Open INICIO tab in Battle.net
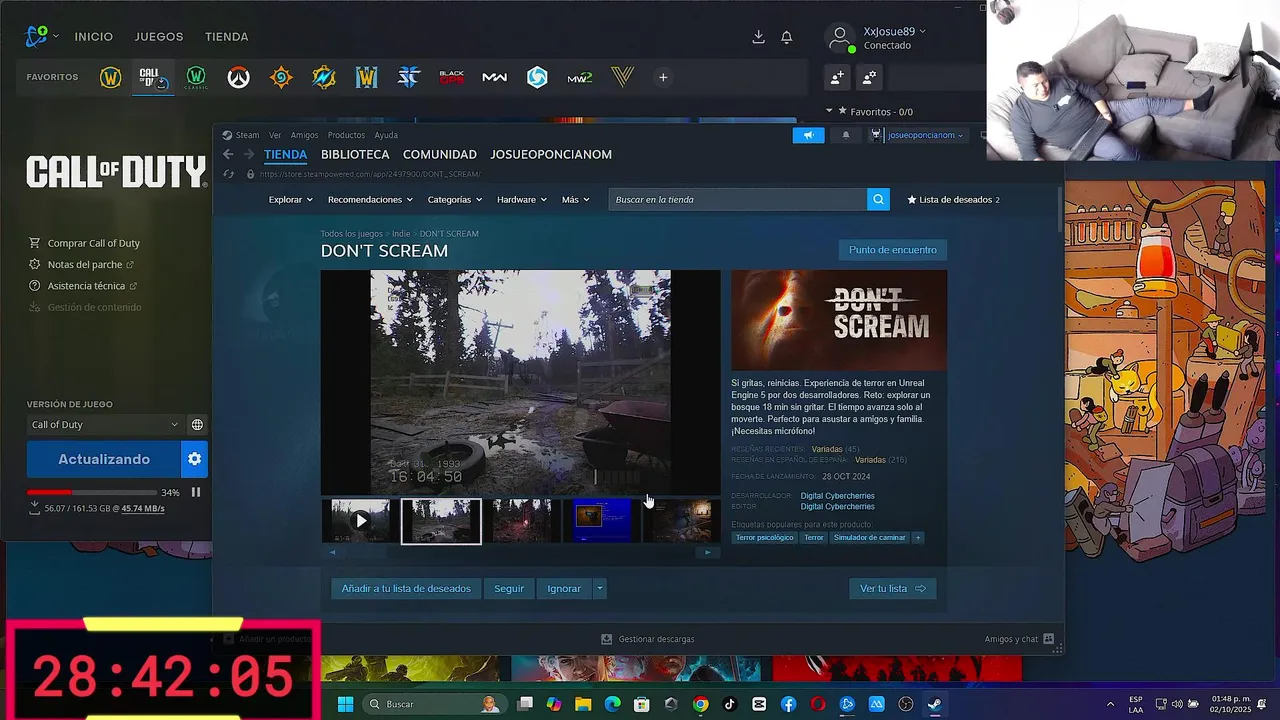The height and width of the screenshot is (720, 1280). click(94, 36)
